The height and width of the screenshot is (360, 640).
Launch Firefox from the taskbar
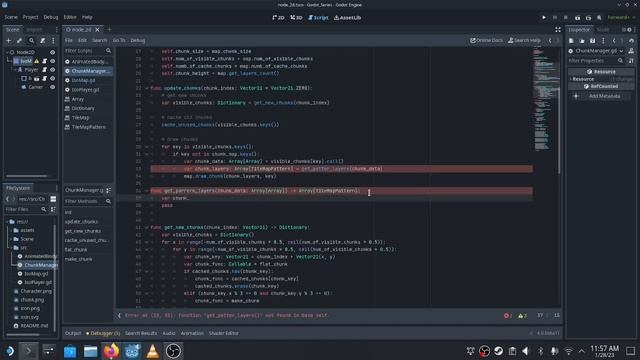111,351
